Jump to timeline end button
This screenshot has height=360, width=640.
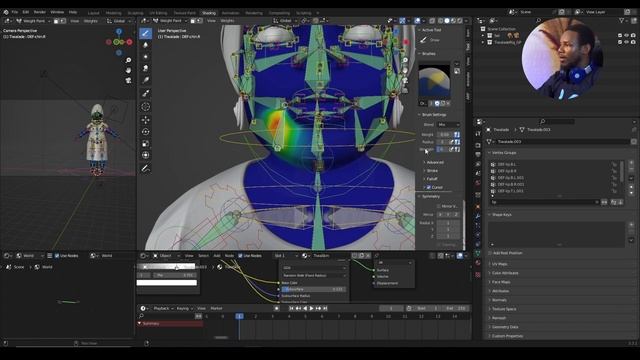click(325, 309)
